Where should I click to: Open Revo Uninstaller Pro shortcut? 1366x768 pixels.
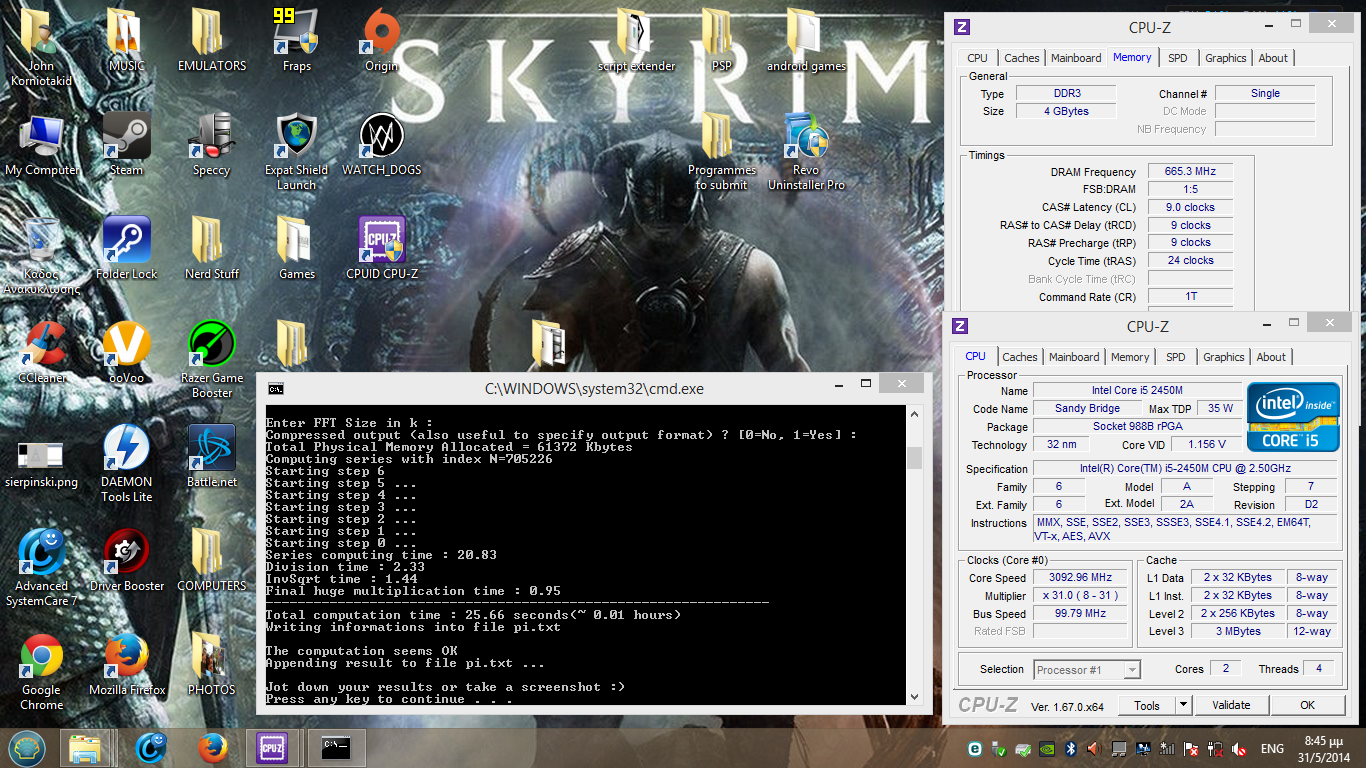tap(806, 152)
